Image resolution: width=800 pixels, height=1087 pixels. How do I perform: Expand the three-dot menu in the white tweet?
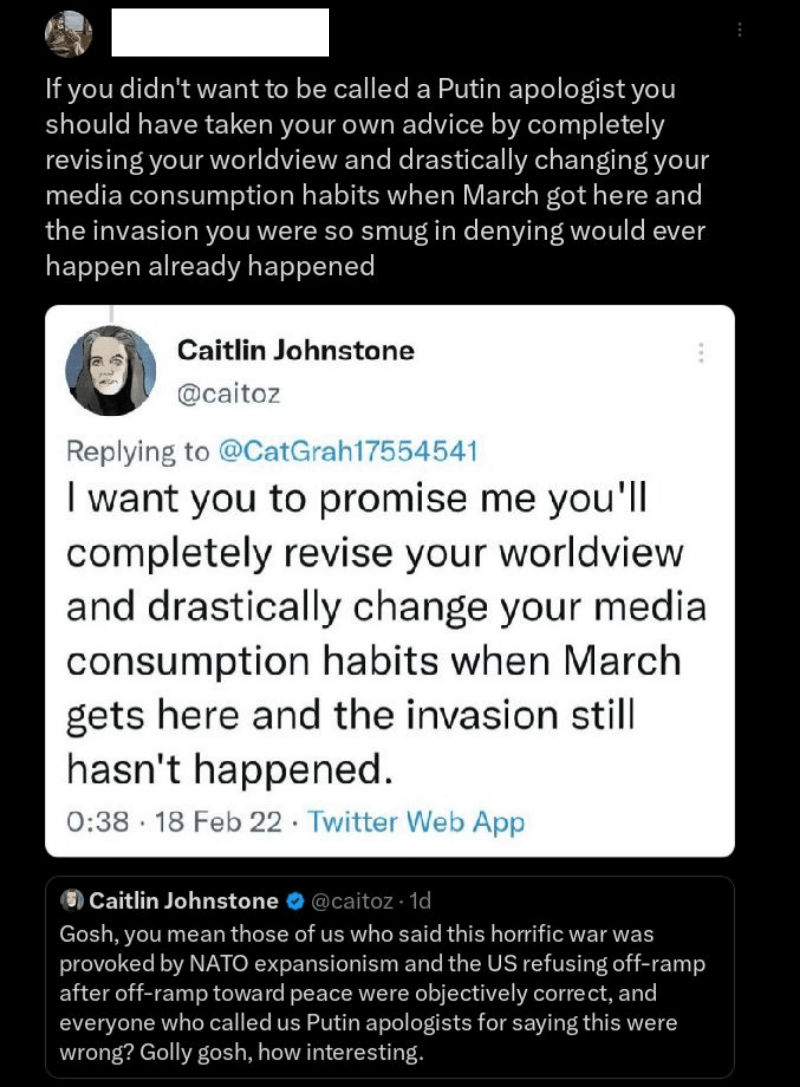pyautogui.click(x=701, y=352)
